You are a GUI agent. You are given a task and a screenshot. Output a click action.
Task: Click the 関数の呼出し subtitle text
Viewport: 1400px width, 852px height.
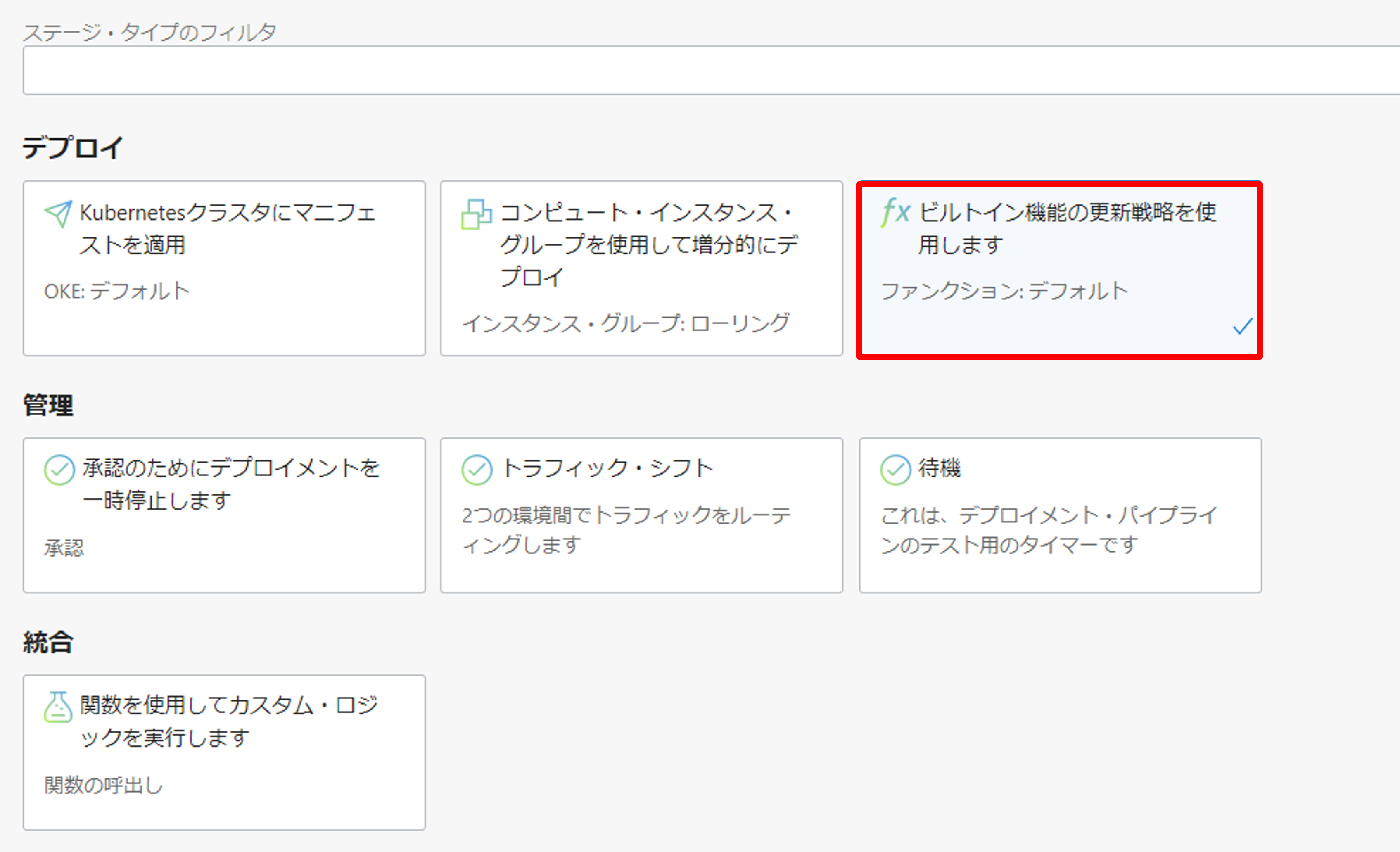(103, 786)
